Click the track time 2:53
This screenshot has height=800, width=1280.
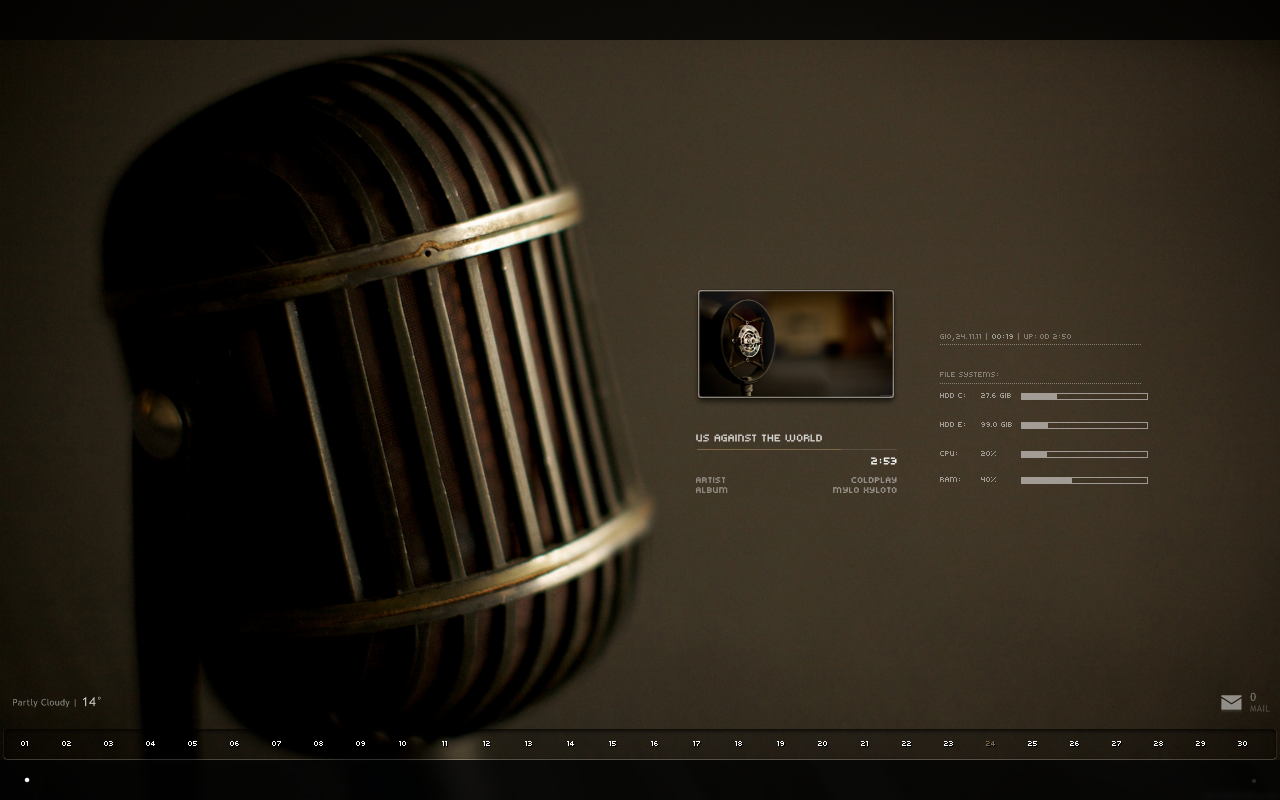pyautogui.click(x=884, y=461)
